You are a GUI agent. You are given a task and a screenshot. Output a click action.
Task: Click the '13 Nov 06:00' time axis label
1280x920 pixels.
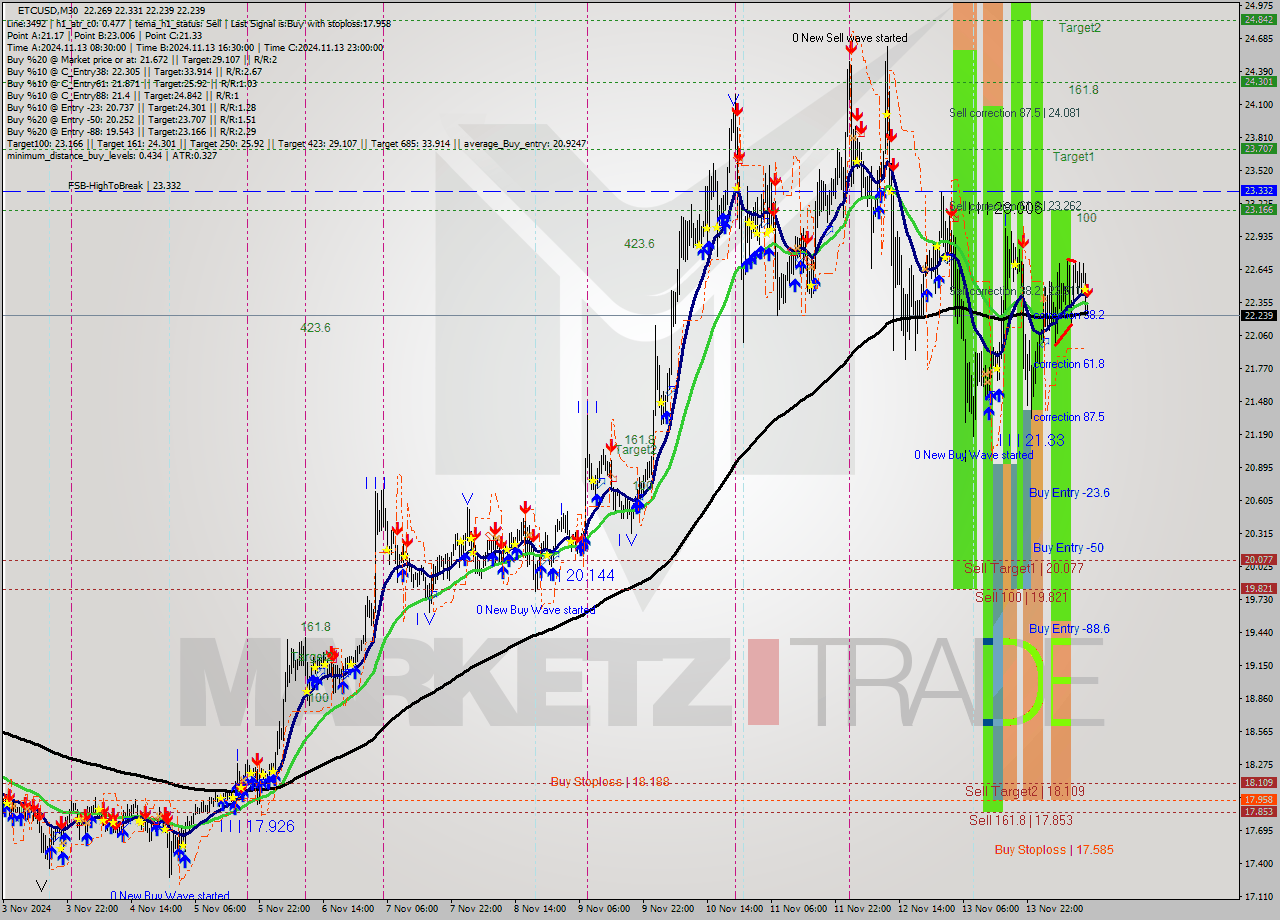click(990, 909)
